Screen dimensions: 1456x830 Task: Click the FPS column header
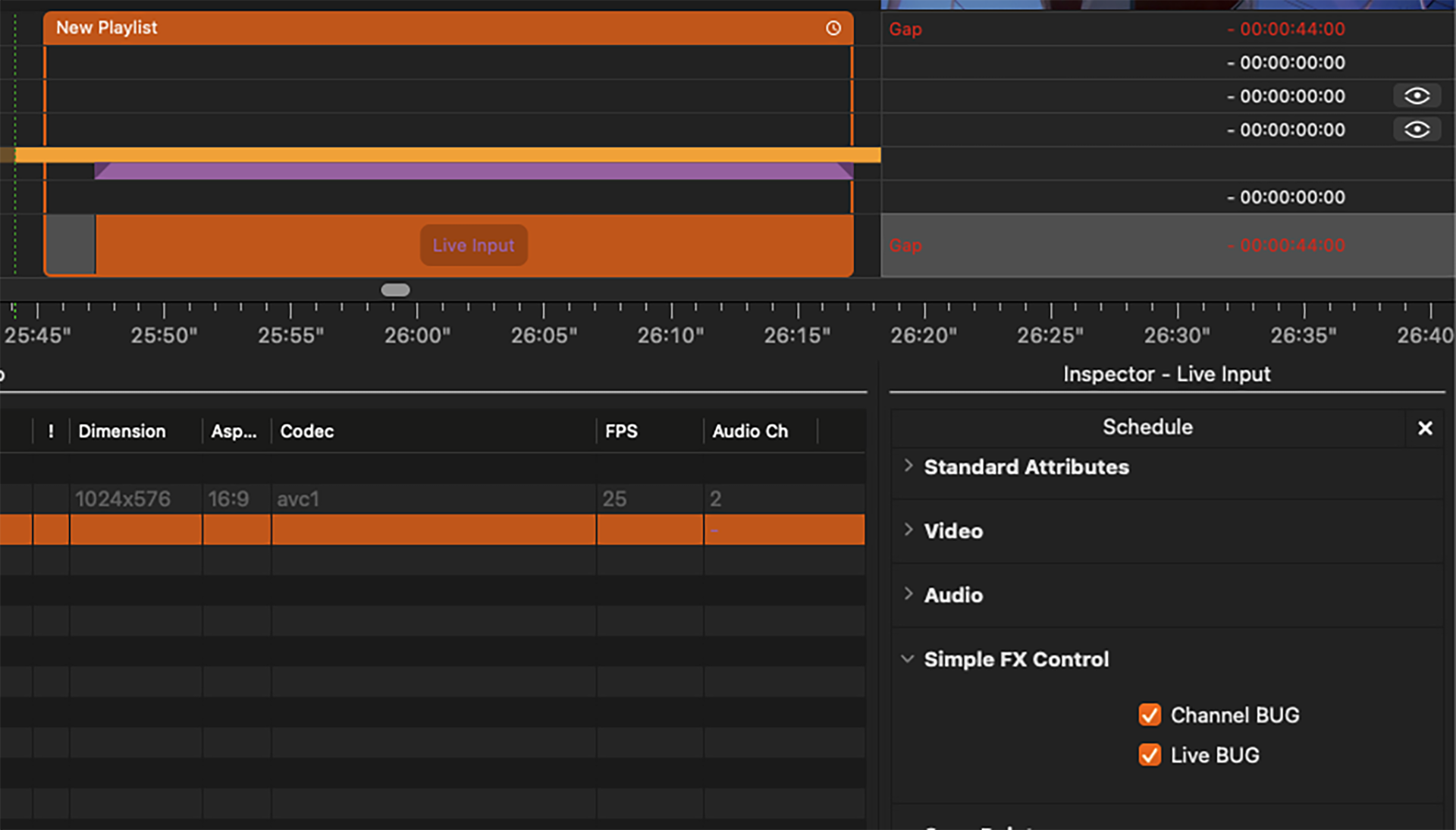click(x=621, y=431)
